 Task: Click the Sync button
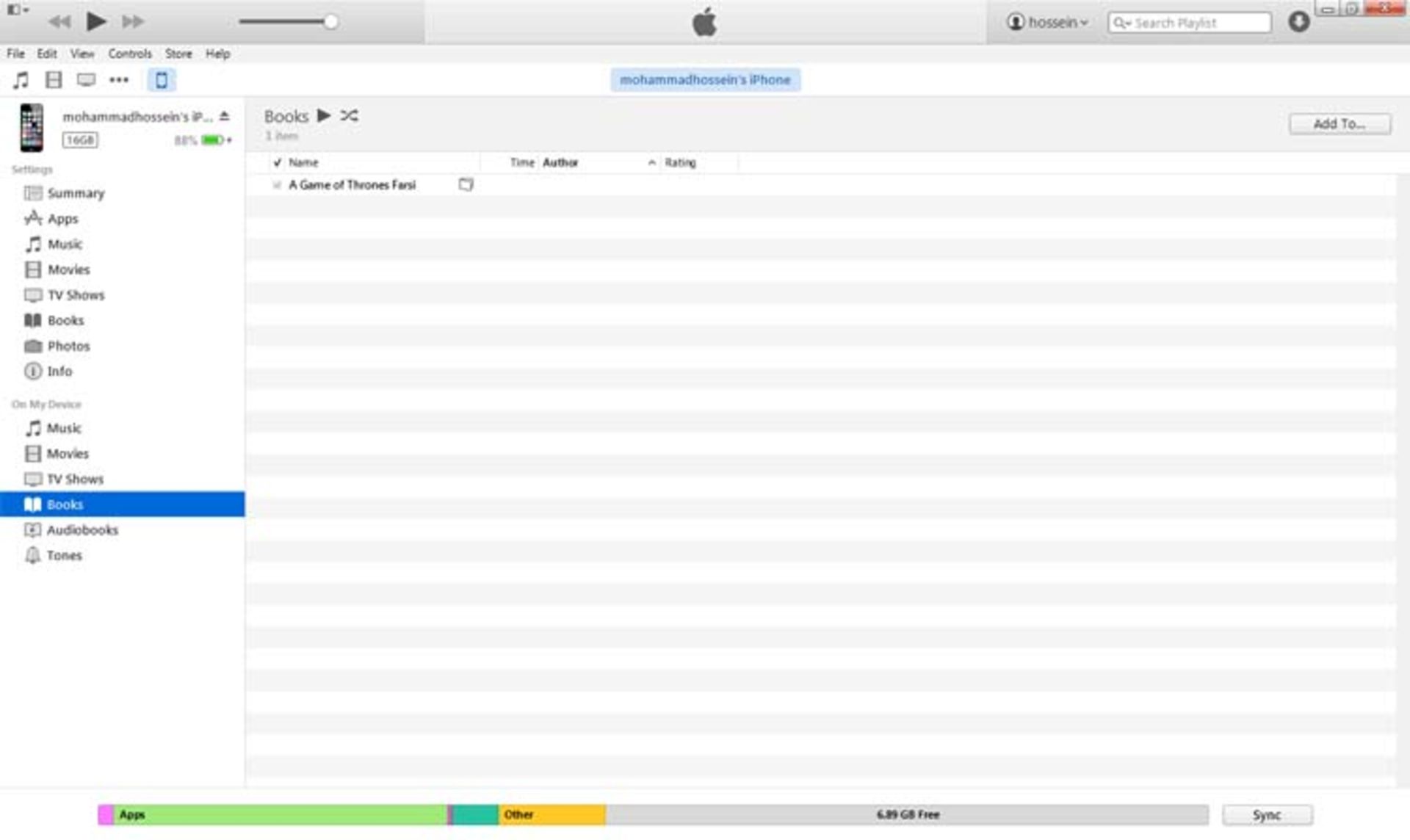[1267, 815]
